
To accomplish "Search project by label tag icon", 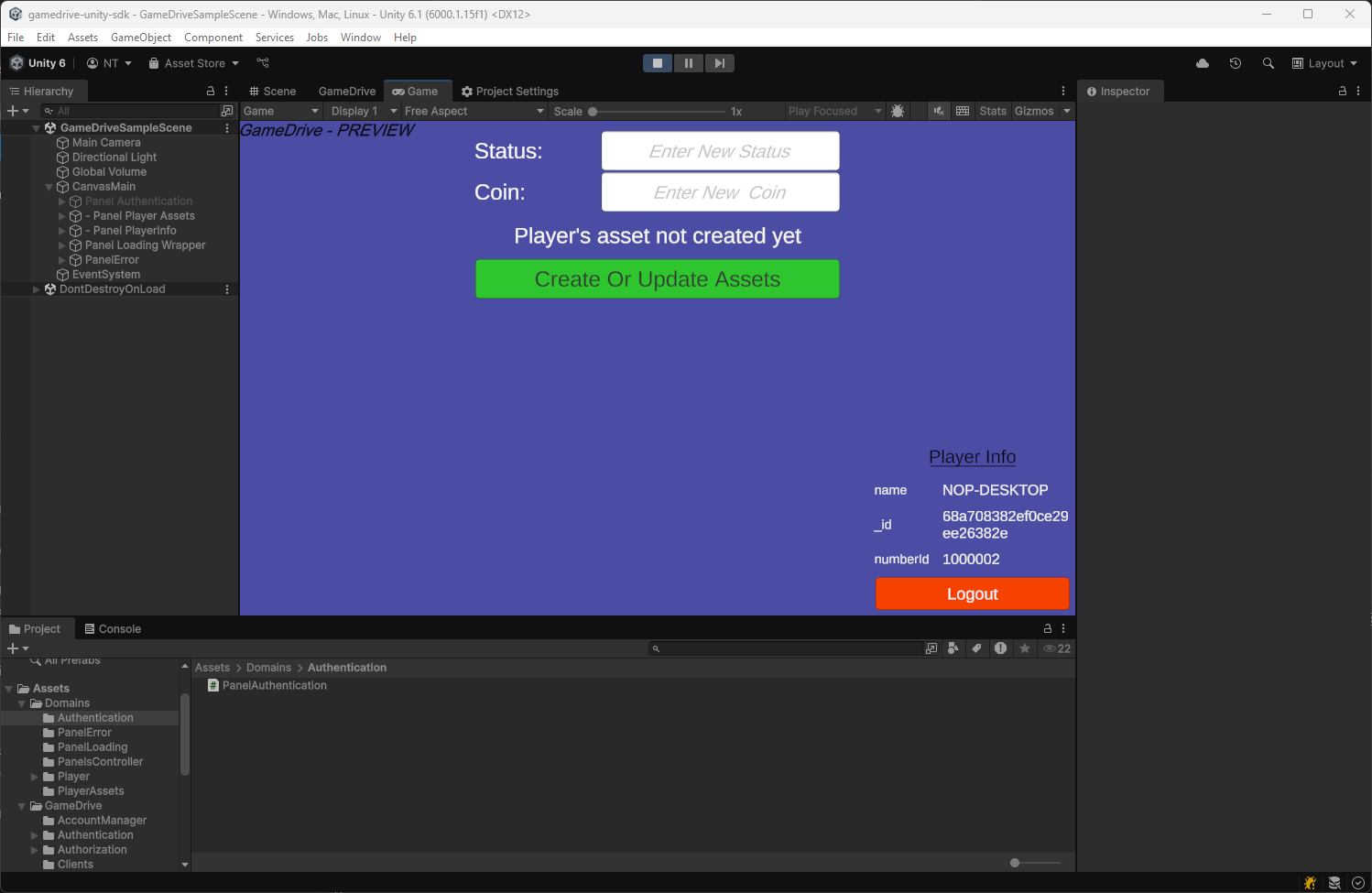I will coord(977,648).
